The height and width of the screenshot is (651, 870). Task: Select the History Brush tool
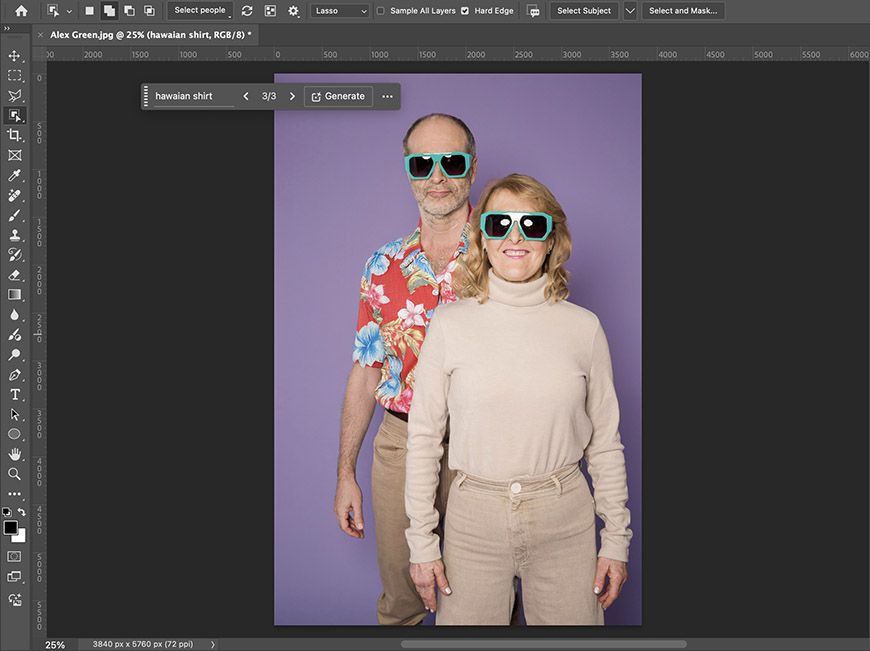14,255
